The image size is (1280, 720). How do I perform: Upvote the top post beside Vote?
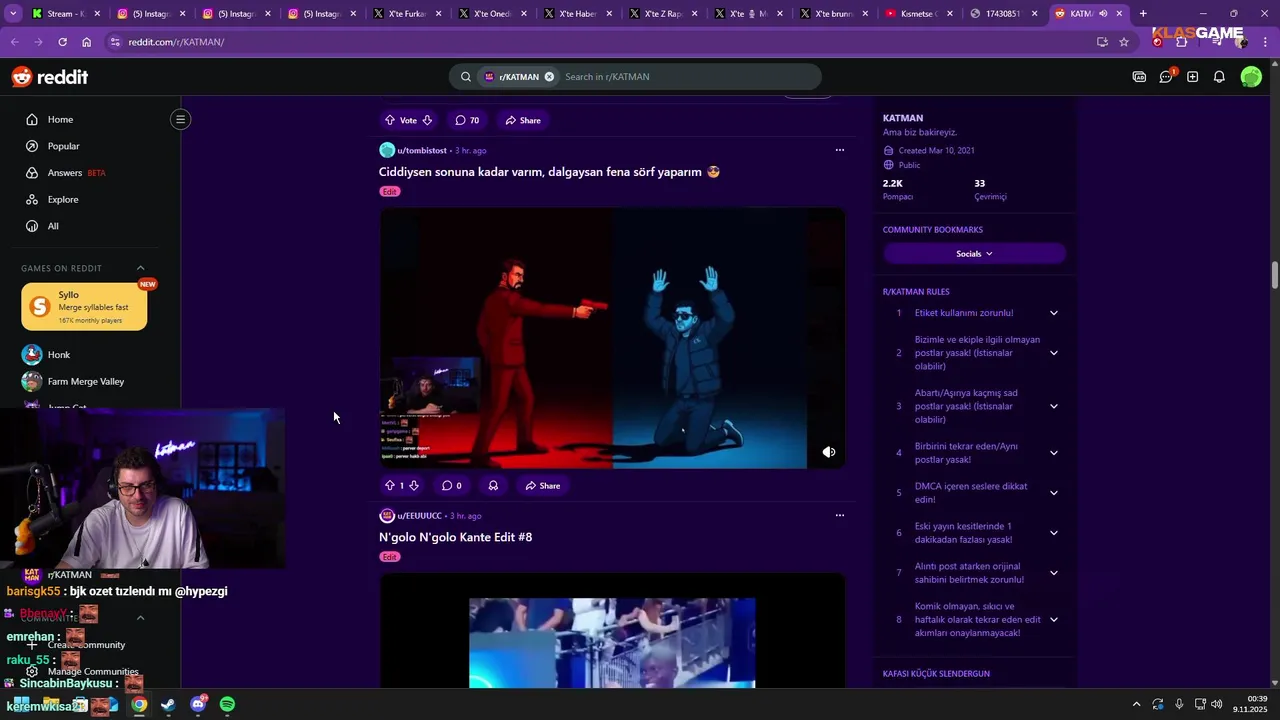[x=390, y=120]
